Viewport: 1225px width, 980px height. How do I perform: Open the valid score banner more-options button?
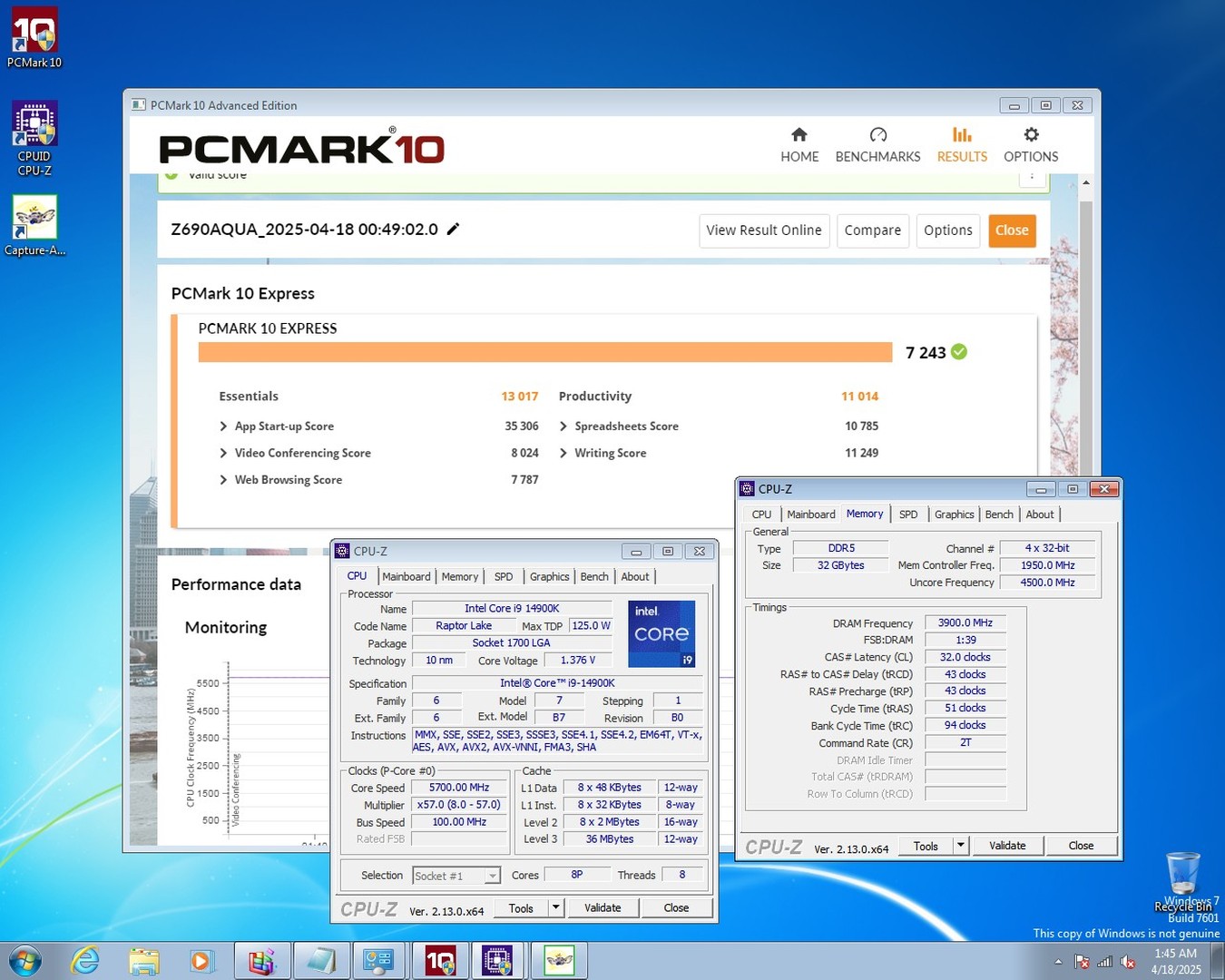[x=1033, y=178]
